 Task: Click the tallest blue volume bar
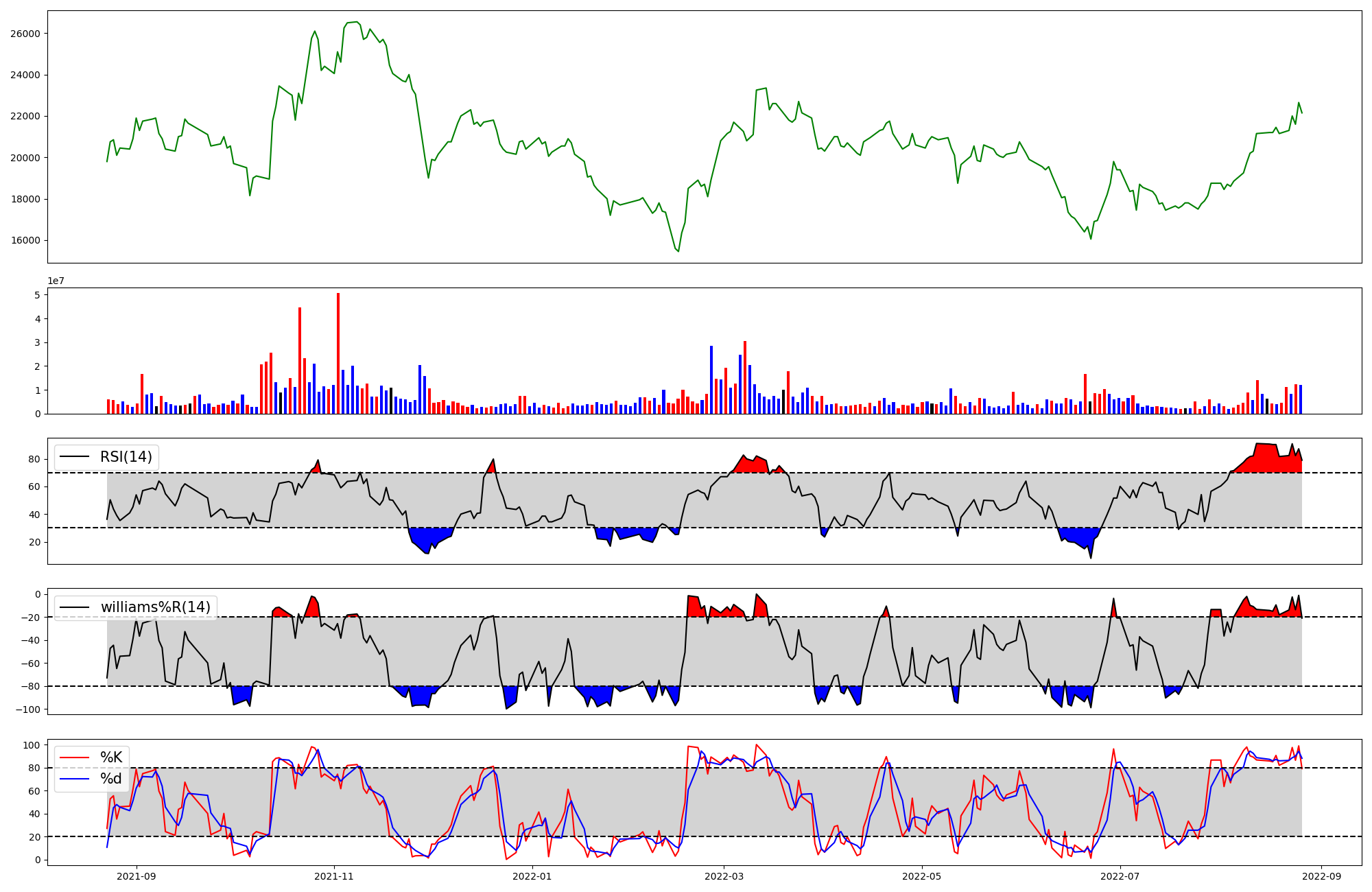point(711,379)
